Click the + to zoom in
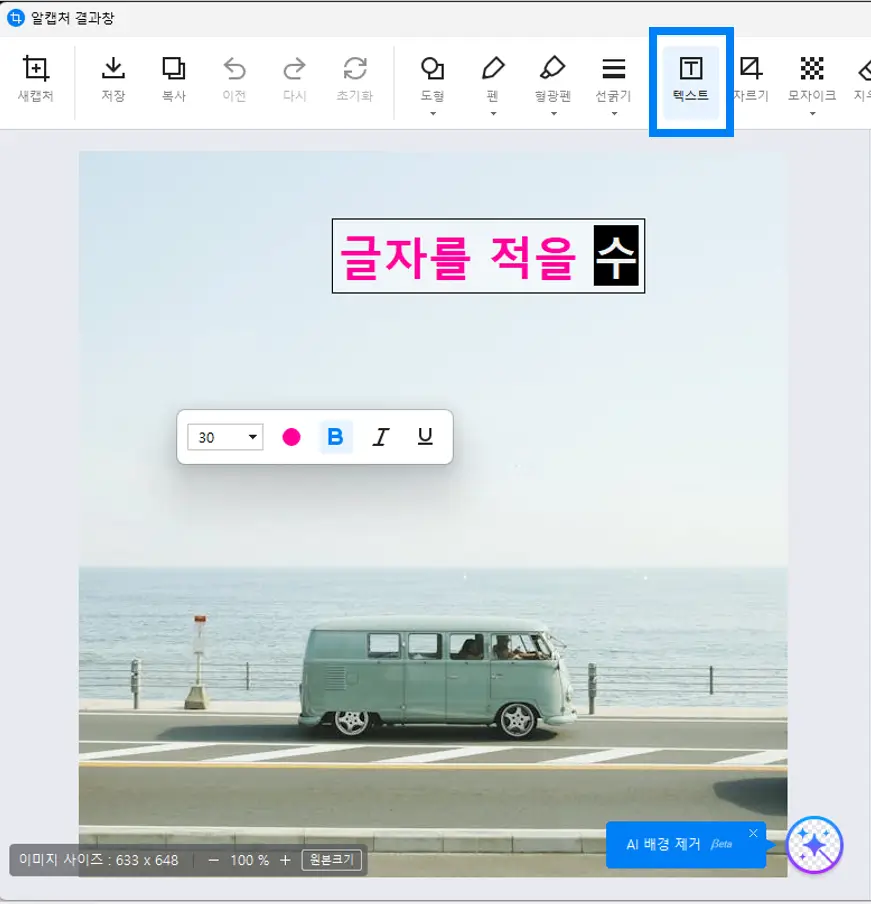Screen dimensions: 871x904 point(283,858)
